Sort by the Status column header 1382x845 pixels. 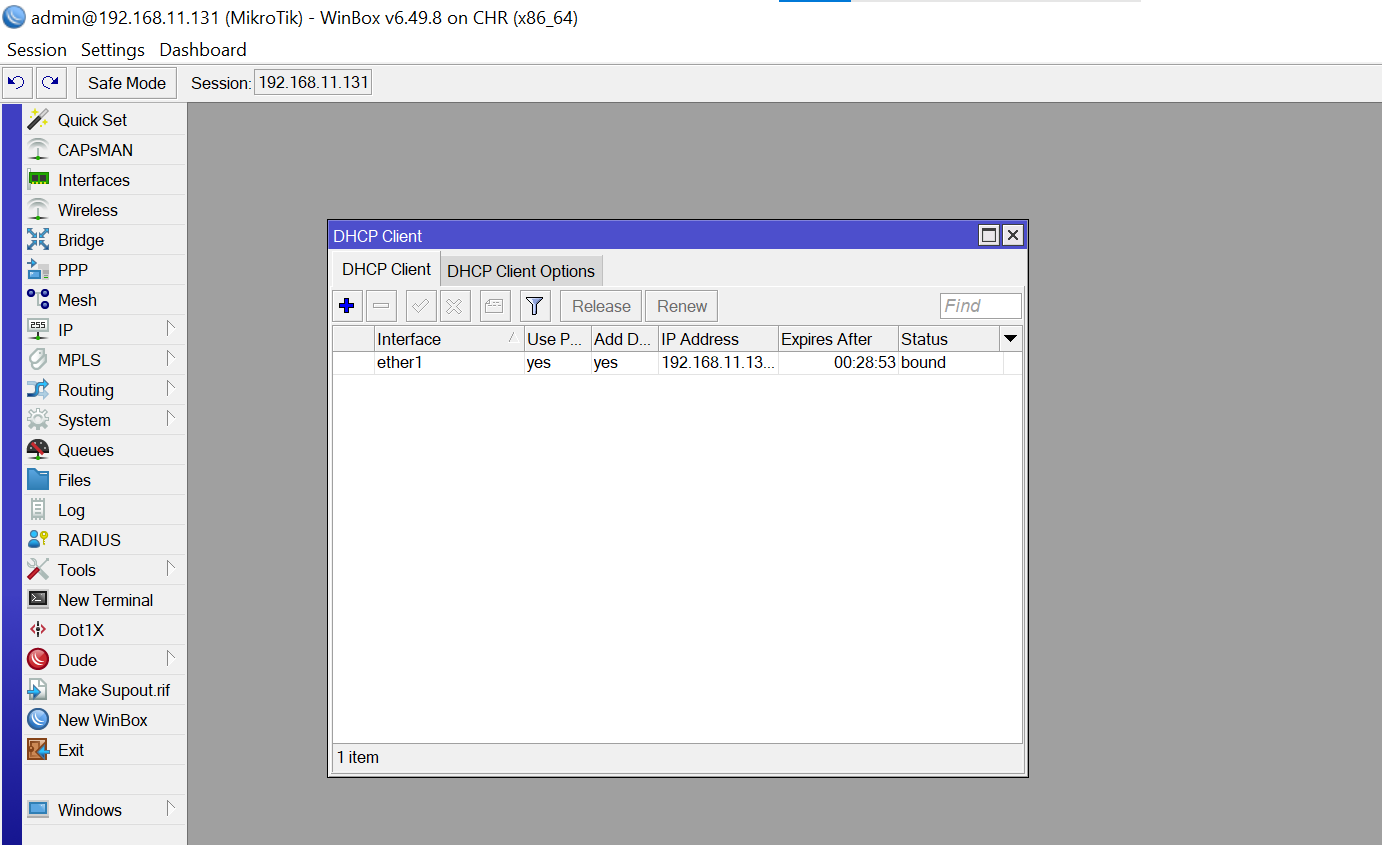point(949,339)
